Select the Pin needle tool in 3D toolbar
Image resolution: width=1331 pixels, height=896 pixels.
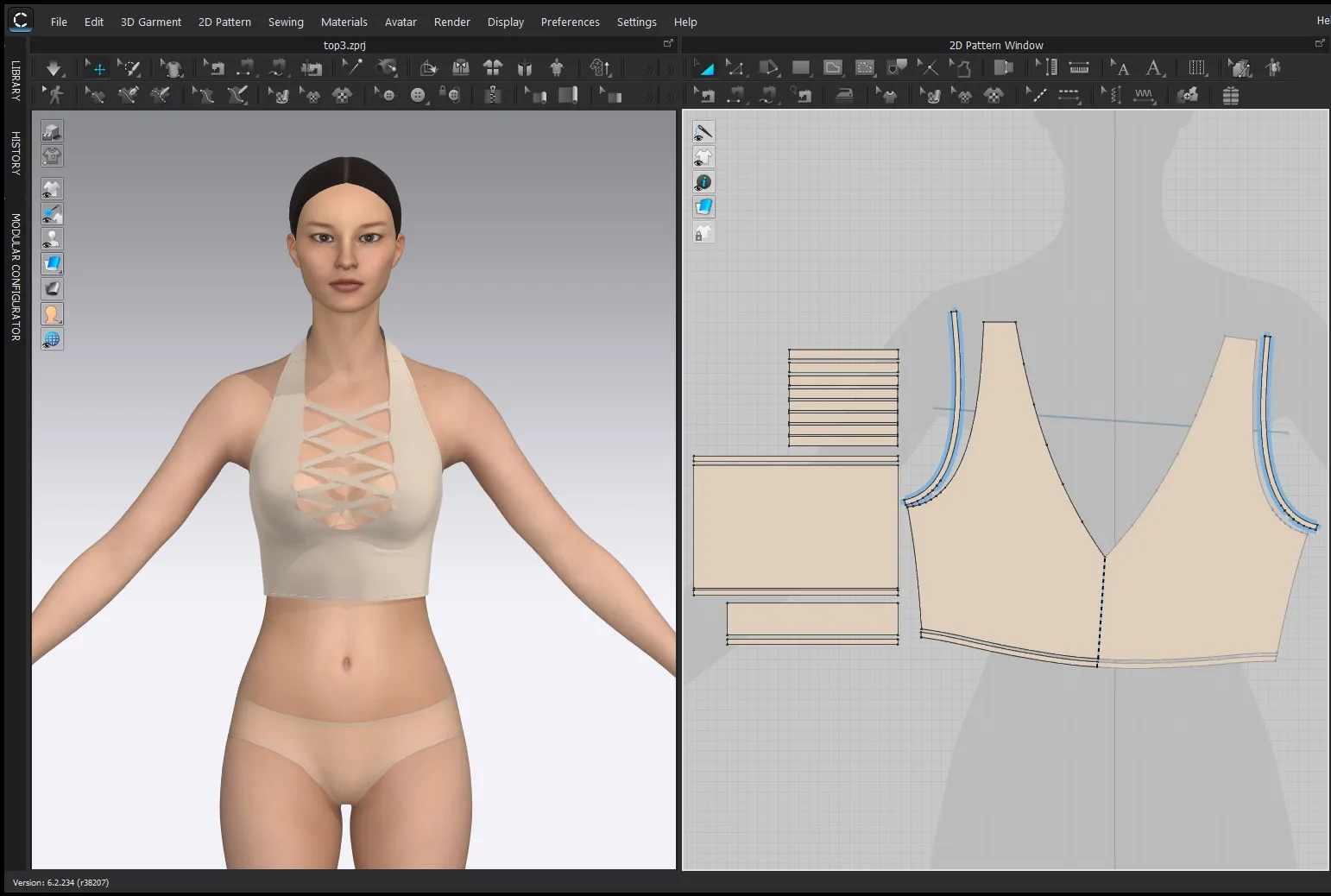[x=351, y=68]
